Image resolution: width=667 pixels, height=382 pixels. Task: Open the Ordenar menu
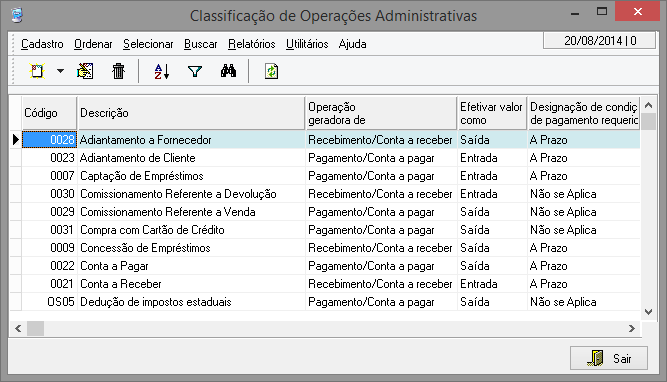tap(93, 44)
